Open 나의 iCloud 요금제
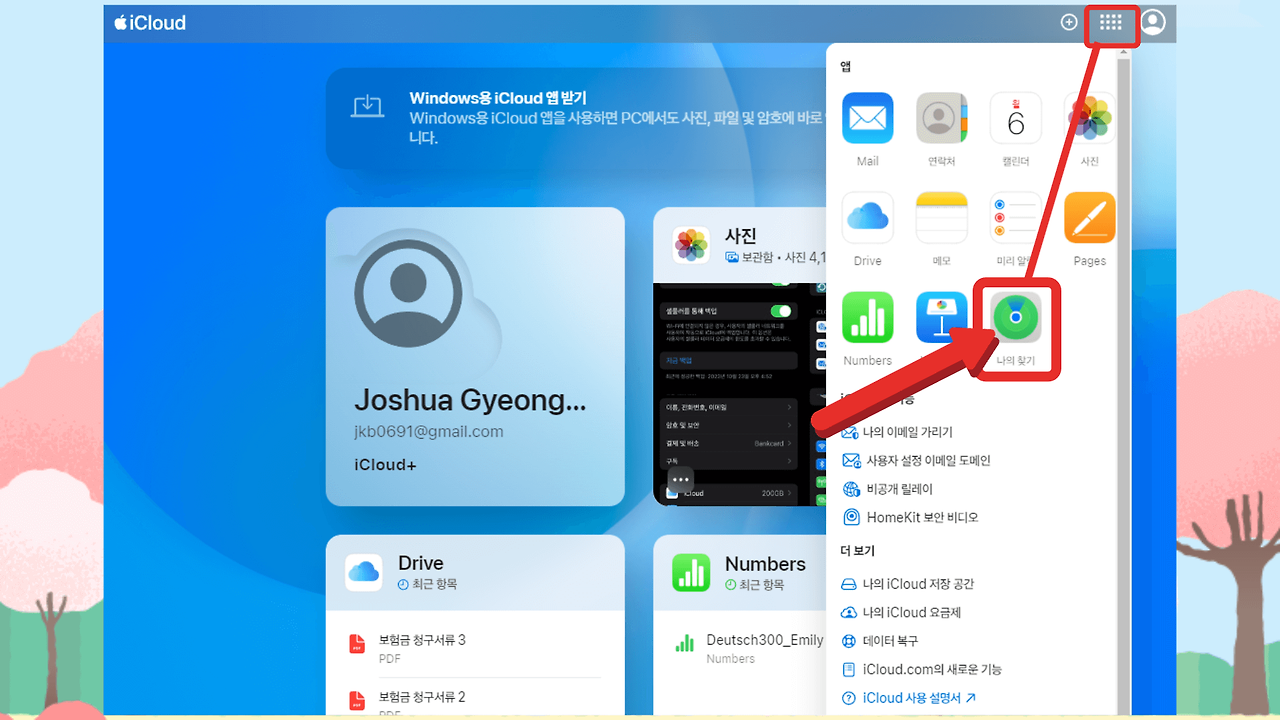This screenshot has height=720, width=1280. coord(900,612)
